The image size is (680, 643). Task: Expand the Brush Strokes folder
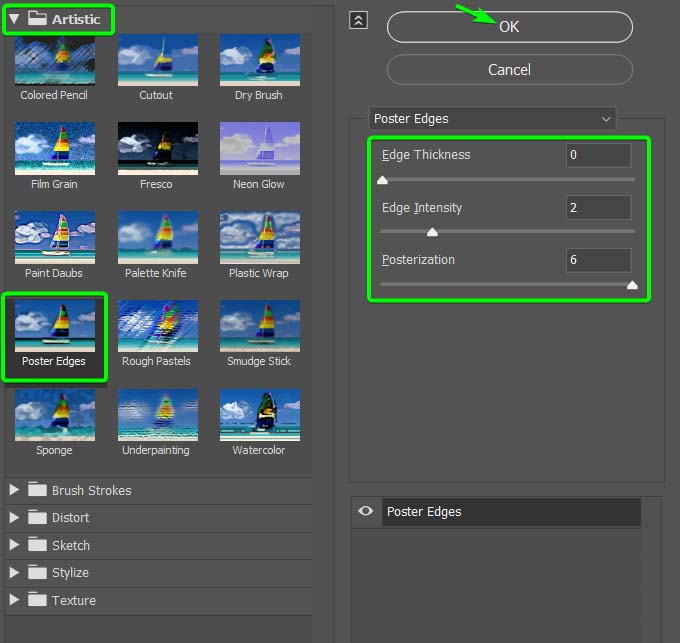tap(14, 490)
